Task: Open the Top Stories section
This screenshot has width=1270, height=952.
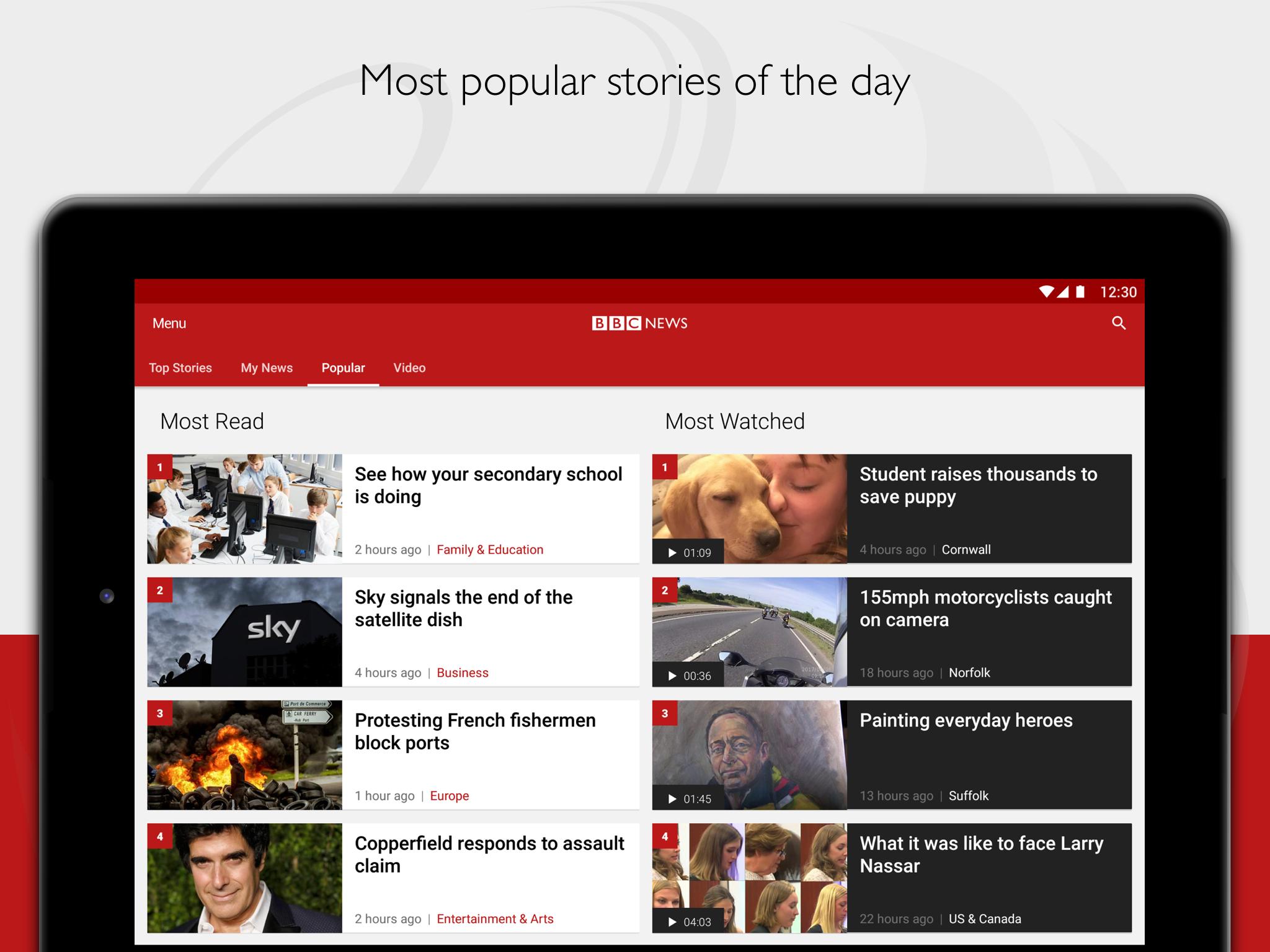Action: [x=180, y=367]
